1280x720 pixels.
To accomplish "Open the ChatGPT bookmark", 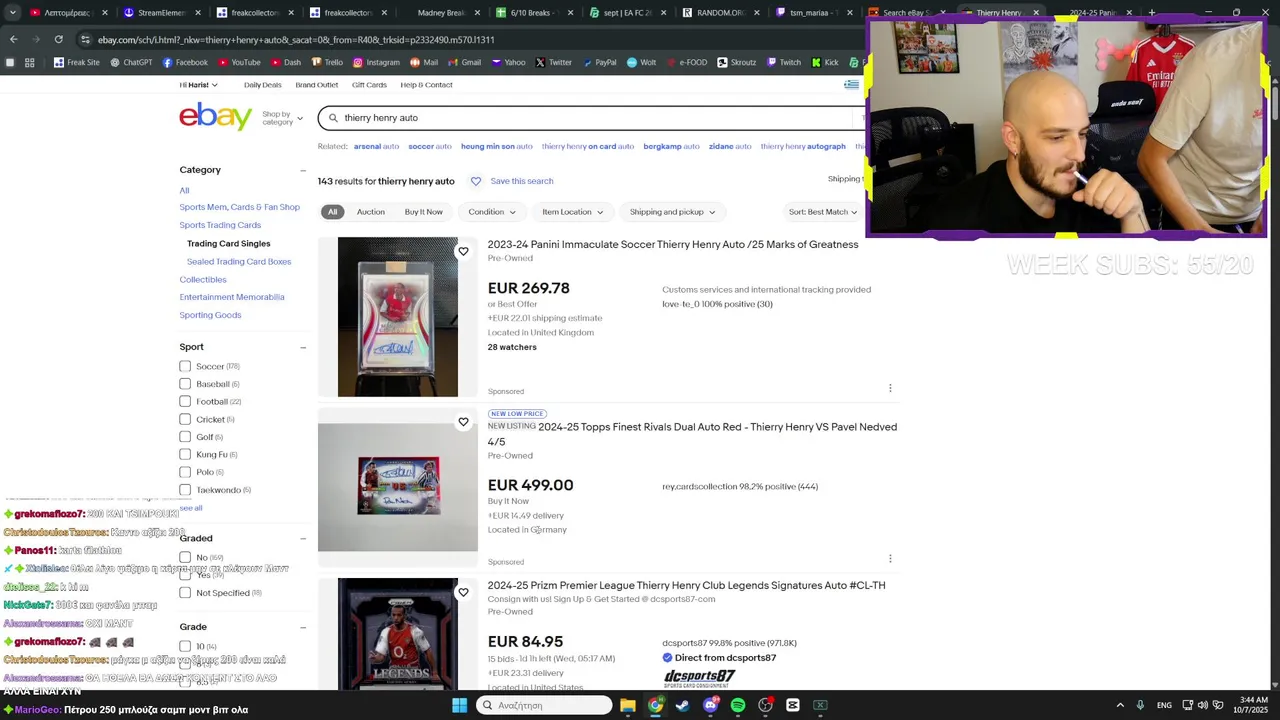I will [131, 62].
